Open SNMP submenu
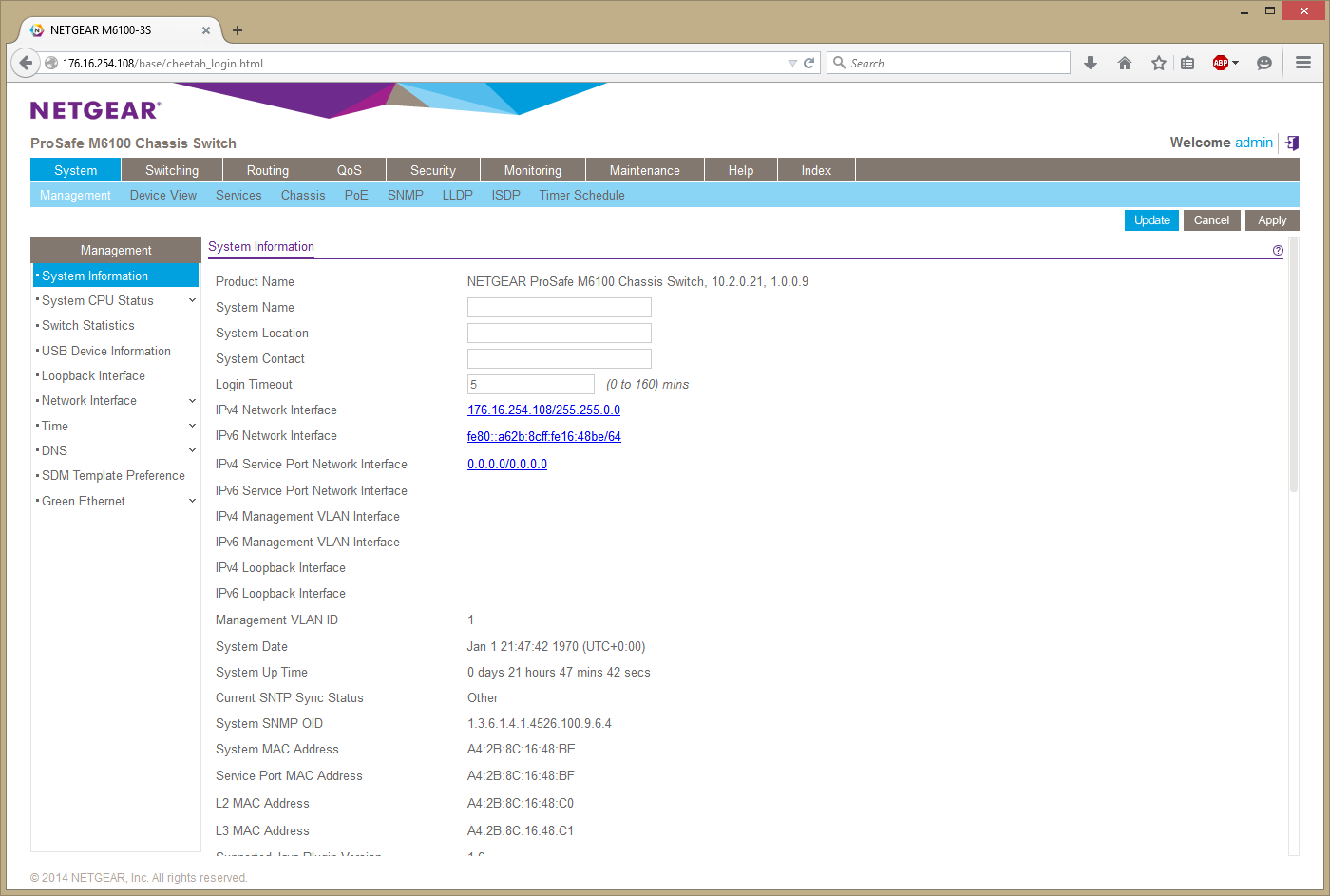Viewport: 1330px width, 896px height. [406, 195]
